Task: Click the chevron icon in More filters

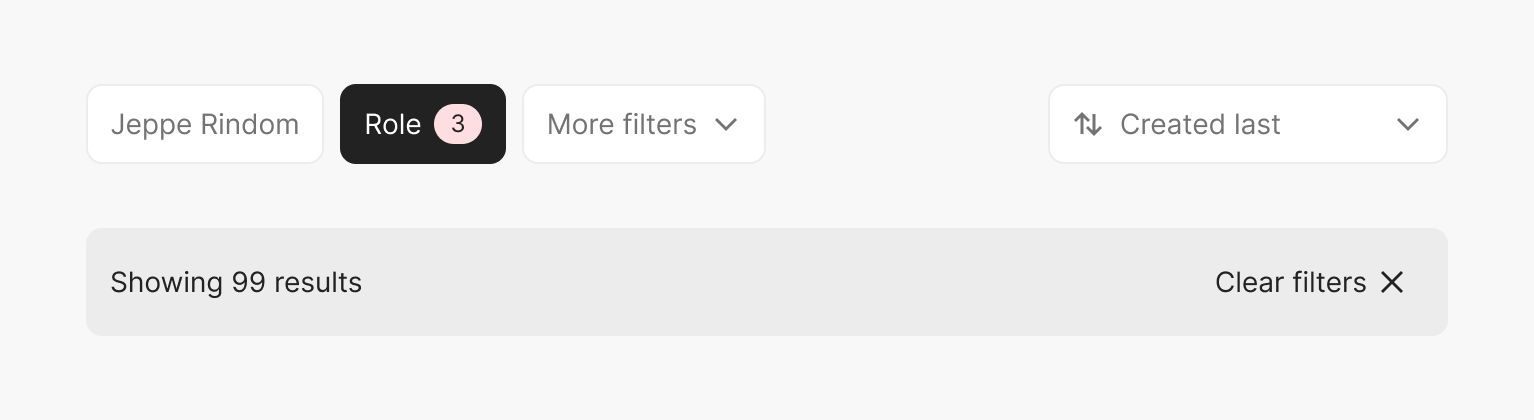Action: (727, 124)
